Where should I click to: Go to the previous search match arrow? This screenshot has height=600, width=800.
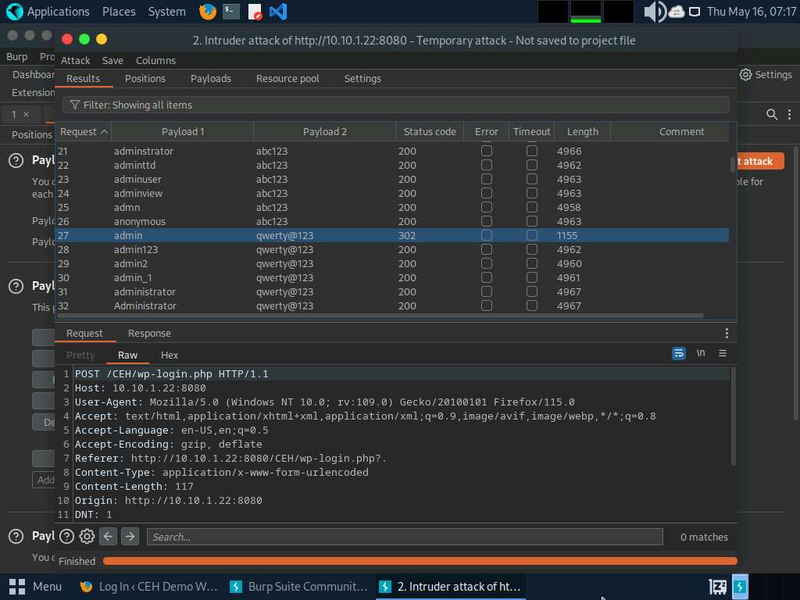coord(108,536)
